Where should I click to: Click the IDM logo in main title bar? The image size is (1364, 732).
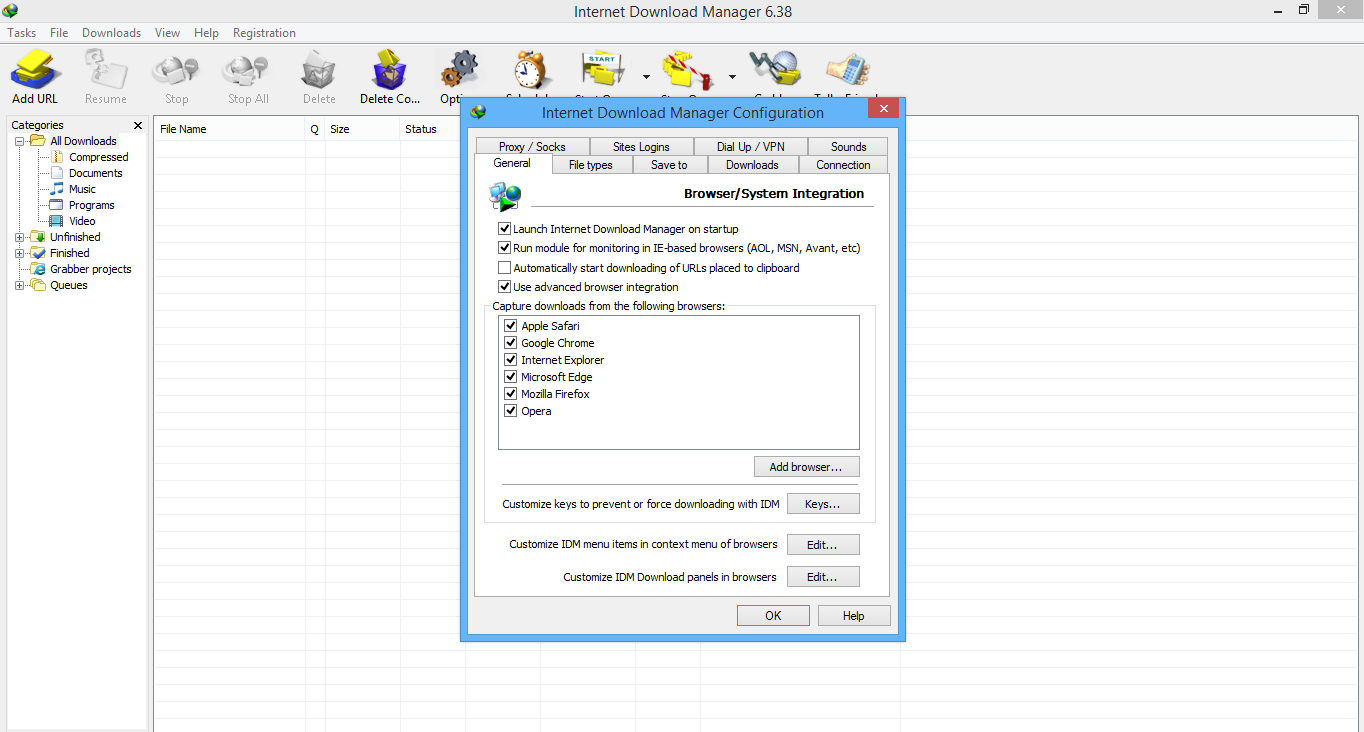[10, 11]
